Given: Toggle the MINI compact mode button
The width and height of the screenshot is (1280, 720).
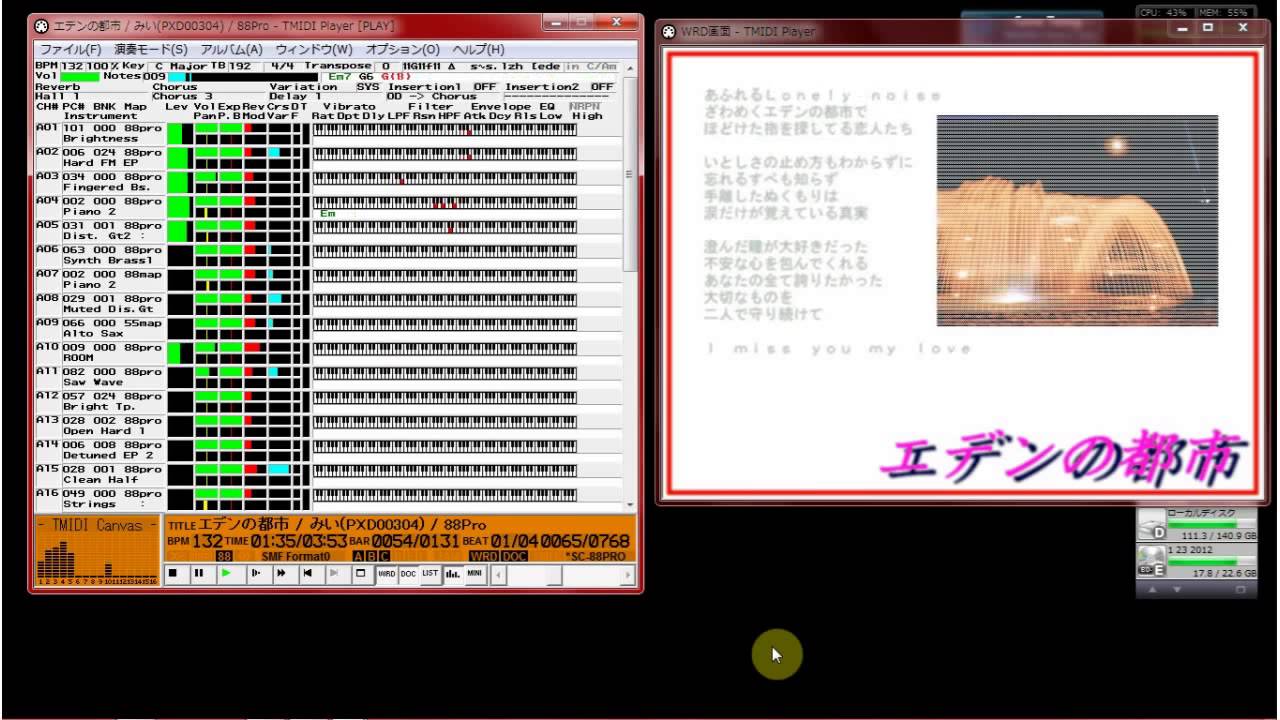Looking at the screenshot, I should (475, 574).
